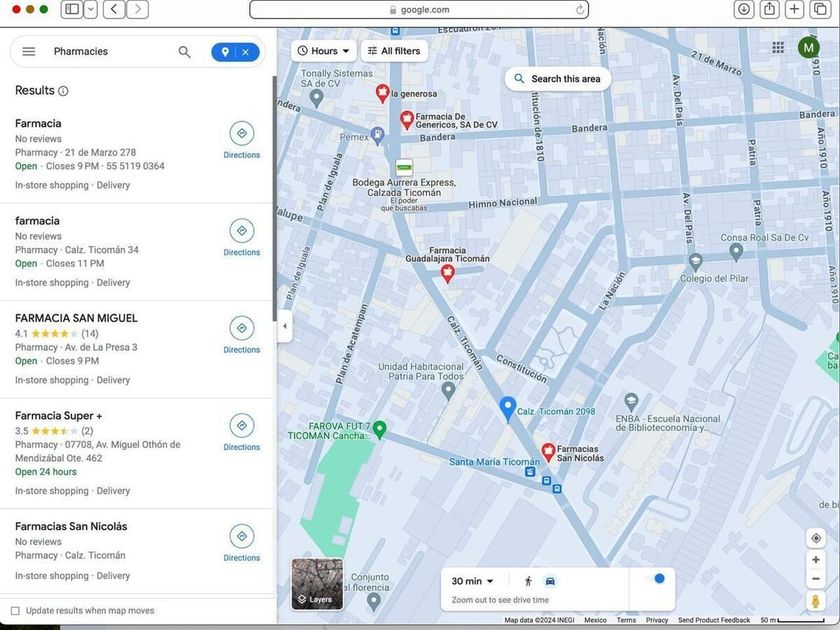Open a new Safari tab
Viewport: 840px width, 630px height.
[x=795, y=9]
